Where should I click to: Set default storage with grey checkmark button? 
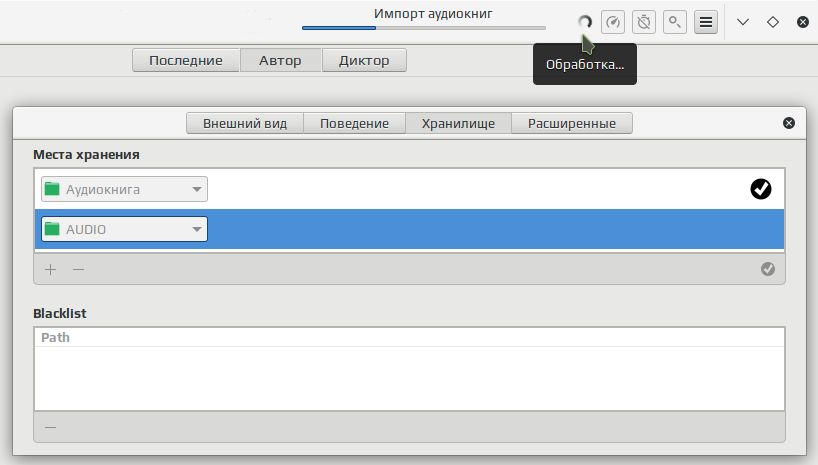point(767,269)
